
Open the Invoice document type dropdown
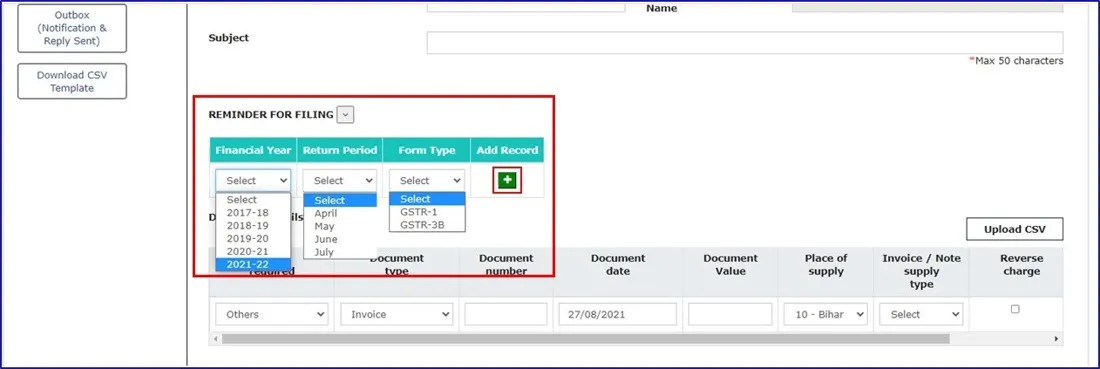[397, 314]
